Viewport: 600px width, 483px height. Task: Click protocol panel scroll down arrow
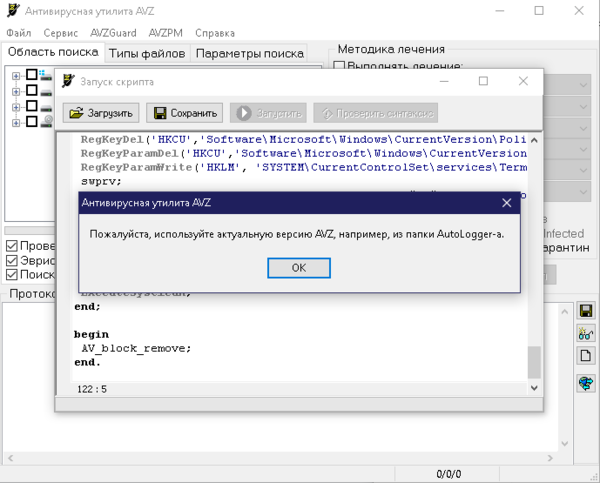coord(564,444)
